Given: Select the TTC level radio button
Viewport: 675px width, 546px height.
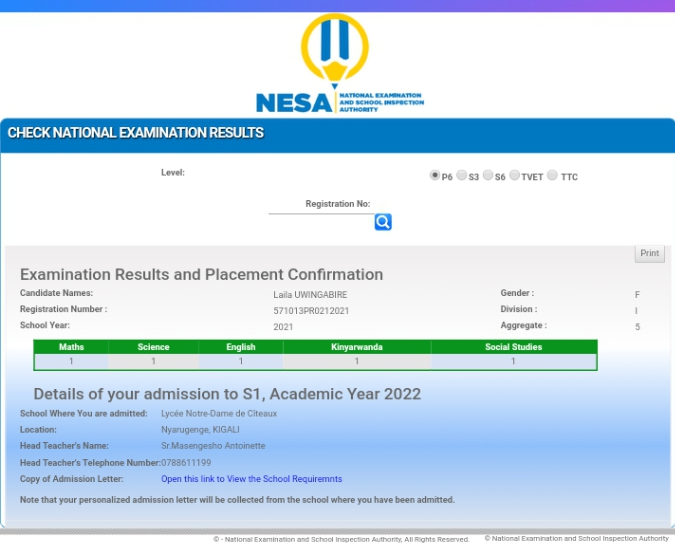Looking at the screenshot, I should tap(552, 175).
